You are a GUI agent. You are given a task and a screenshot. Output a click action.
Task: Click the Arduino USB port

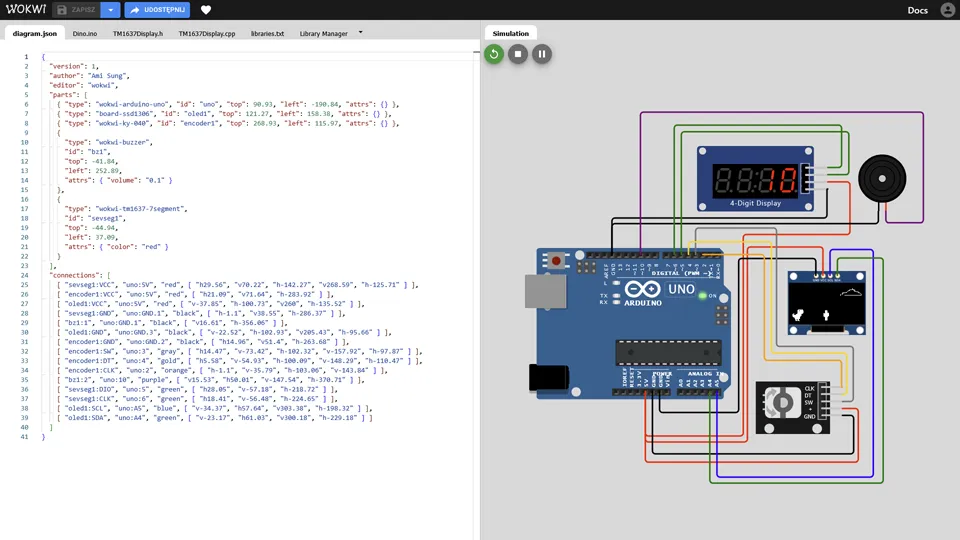(x=545, y=291)
